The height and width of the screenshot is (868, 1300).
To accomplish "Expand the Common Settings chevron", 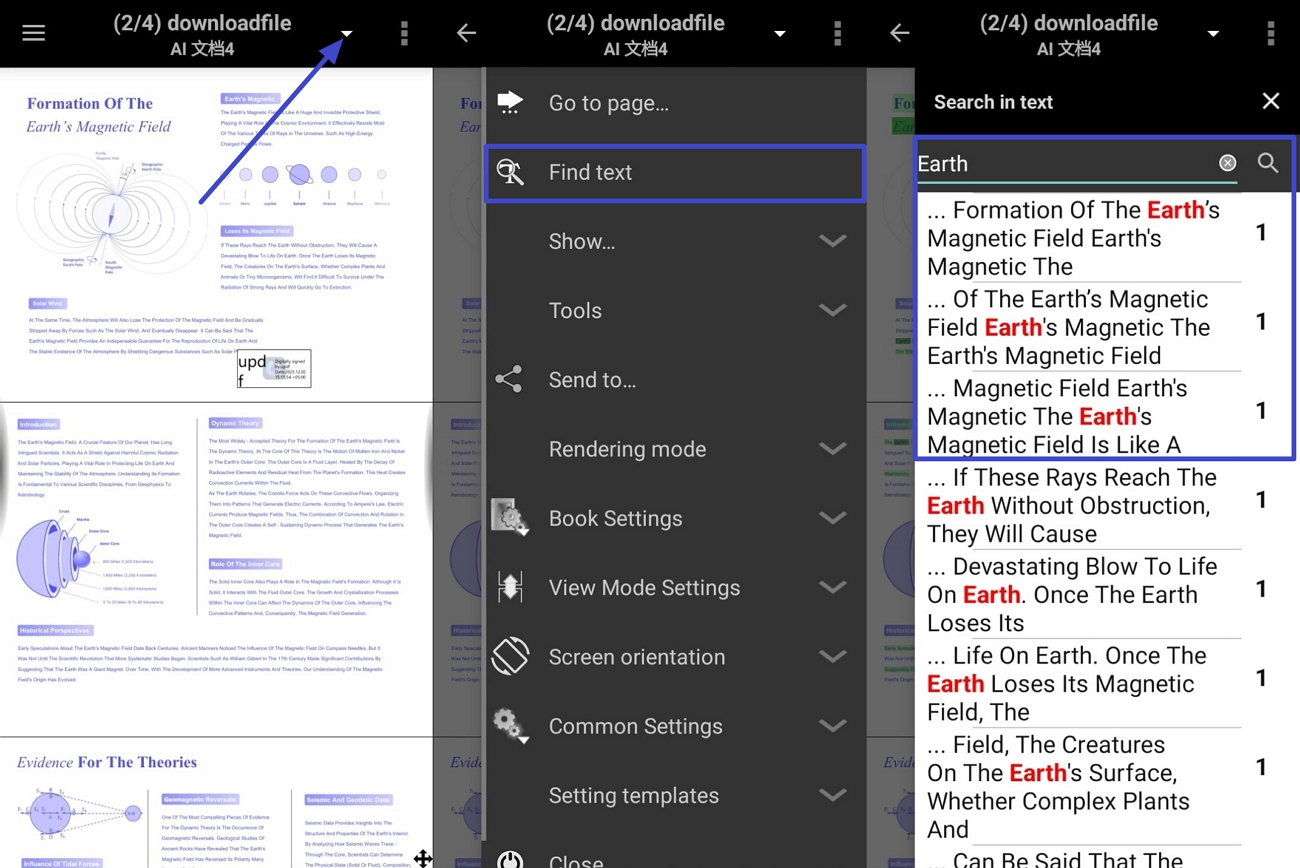I will point(833,726).
